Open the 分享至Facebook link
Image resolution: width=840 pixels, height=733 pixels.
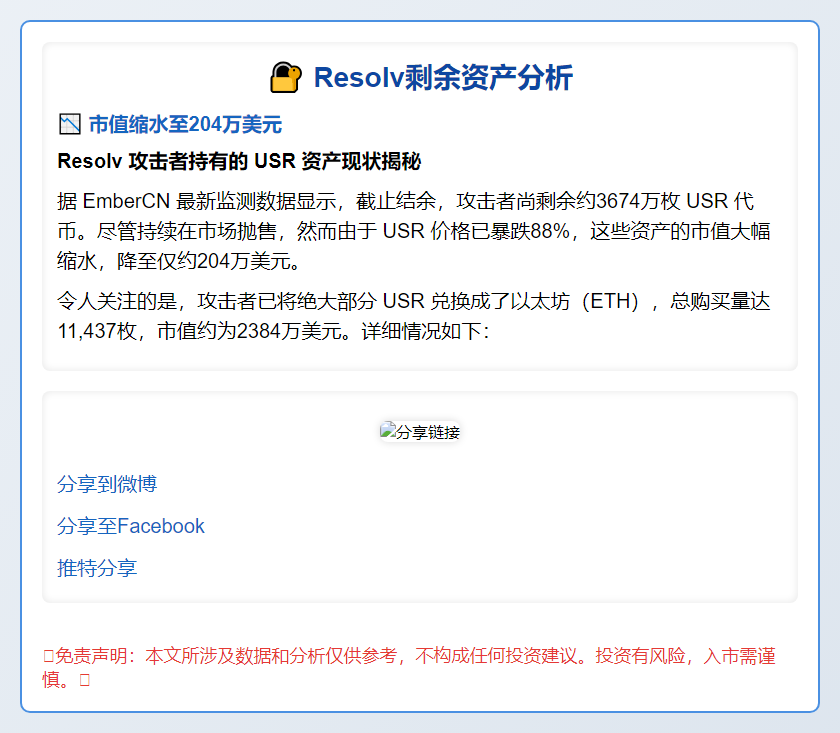click(131, 526)
